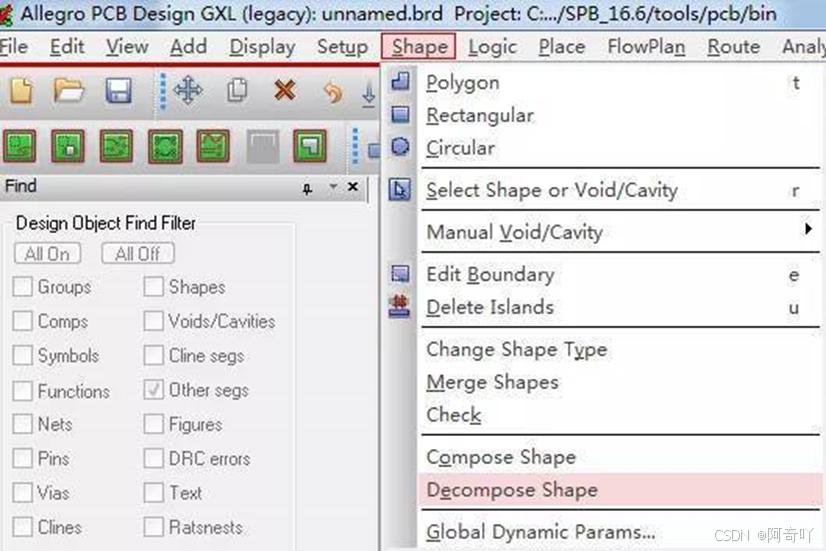Image resolution: width=826 pixels, height=551 pixels.
Task: Open the Find panel dropdown arrow
Action: point(333,186)
